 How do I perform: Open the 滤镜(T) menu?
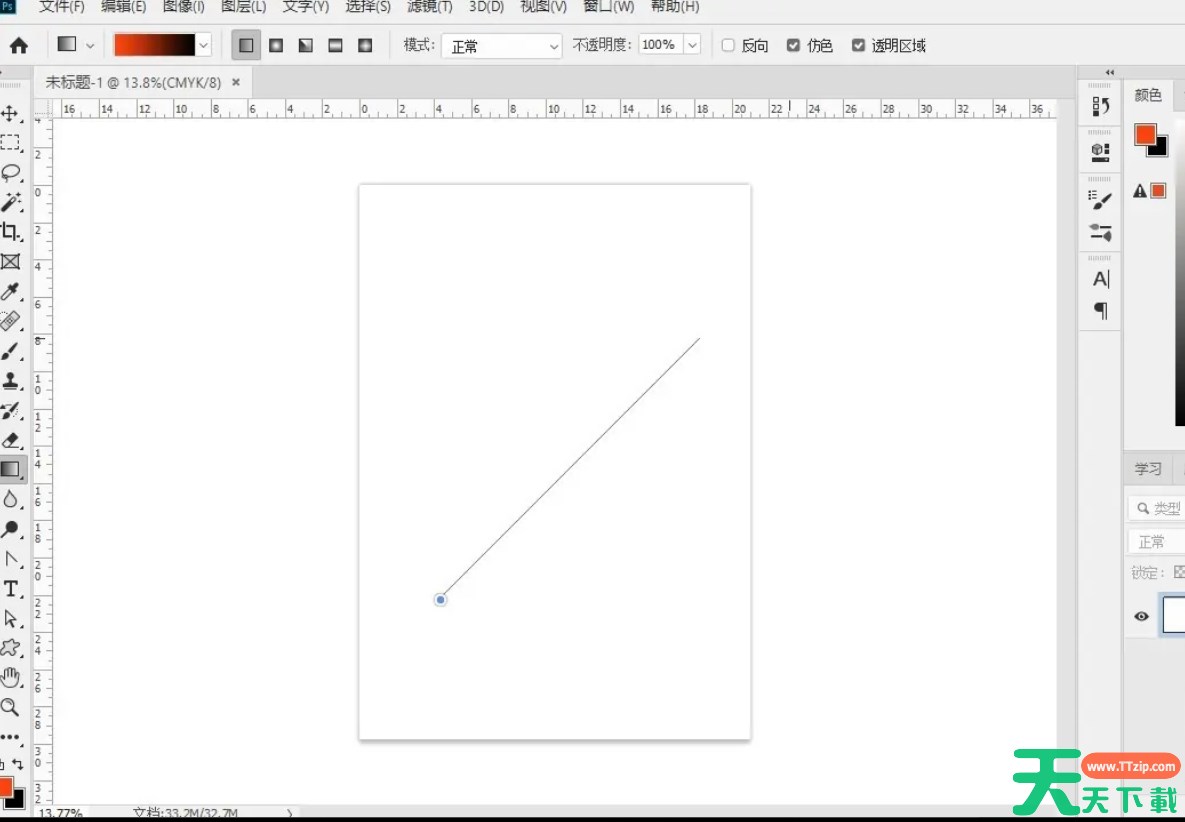(x=429, y=7)
